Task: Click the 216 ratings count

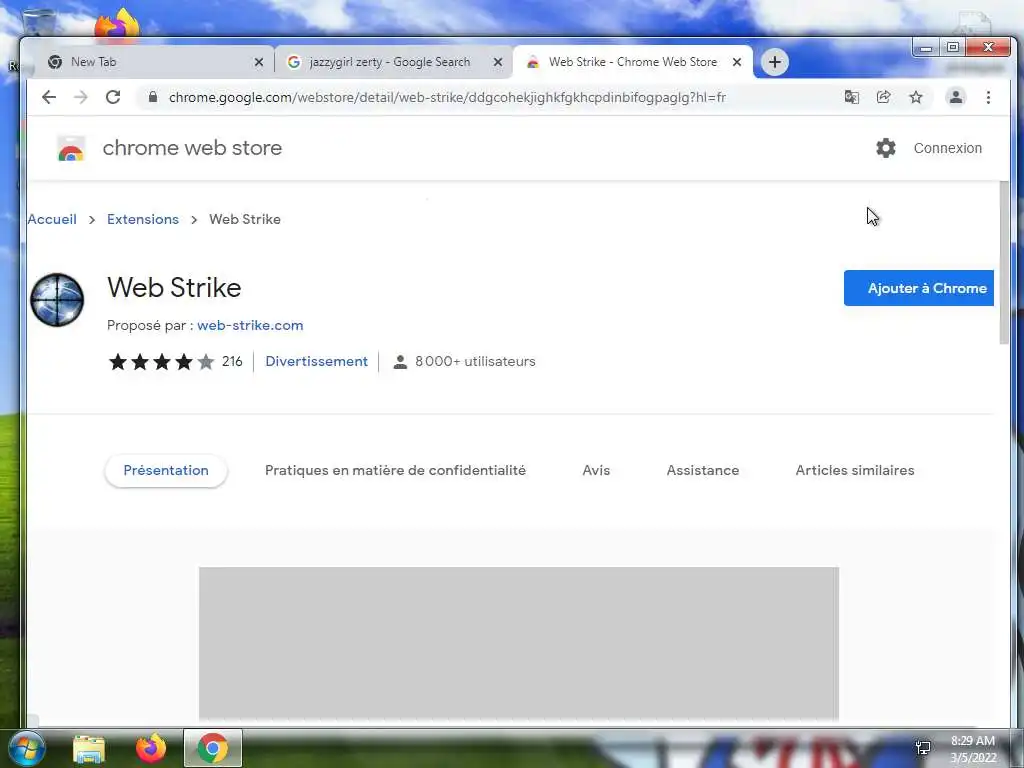Action: (x=232, y=361)
